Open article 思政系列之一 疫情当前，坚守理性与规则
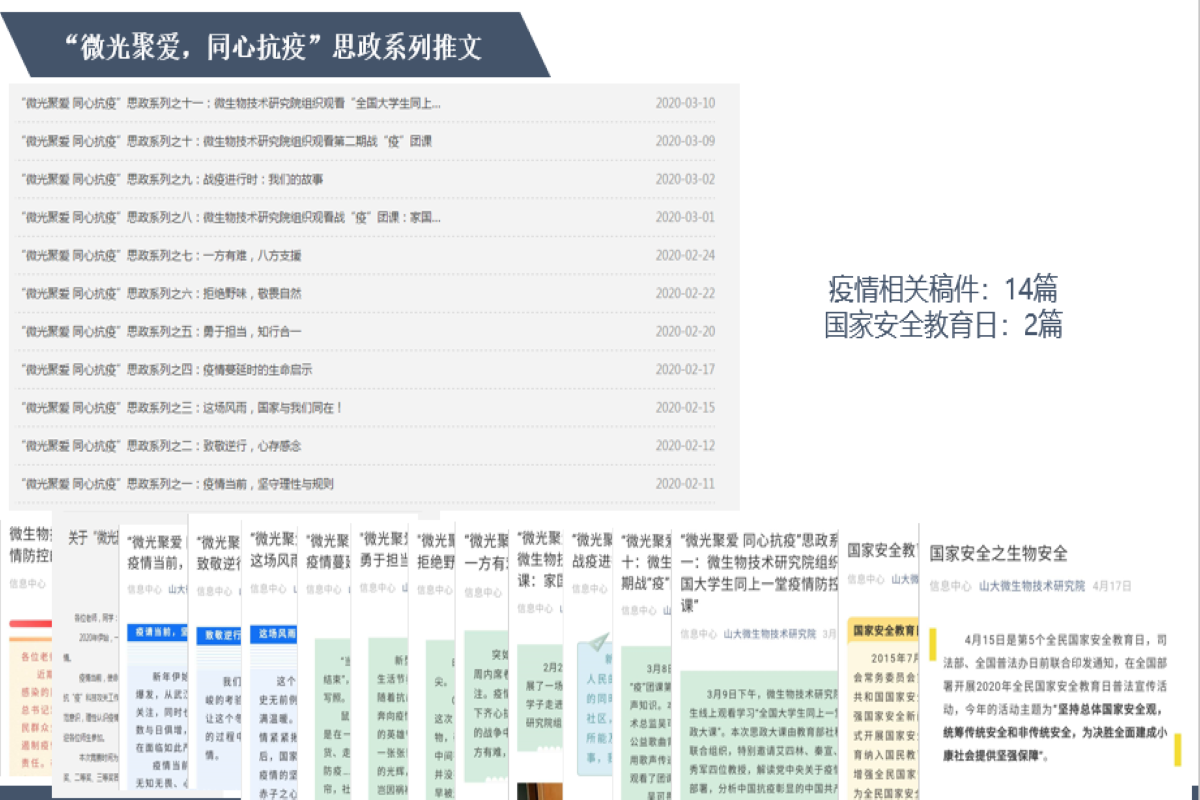1200x800 pixels. pos(177,483)
